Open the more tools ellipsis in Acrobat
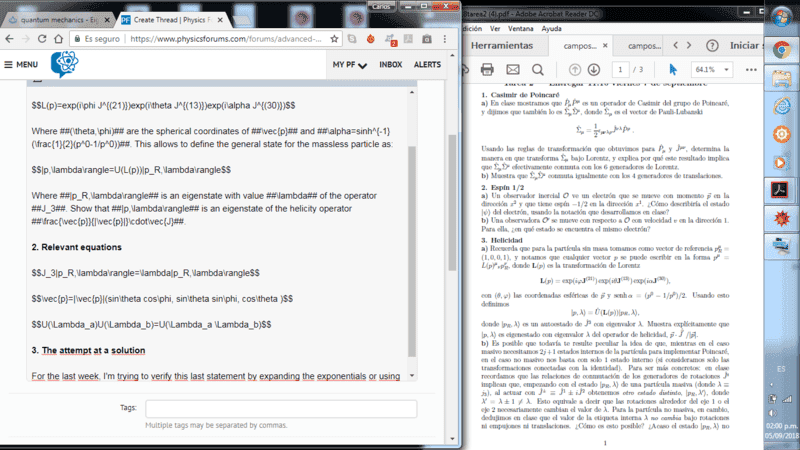Screen dimensions: 800x450 (751, 70)
